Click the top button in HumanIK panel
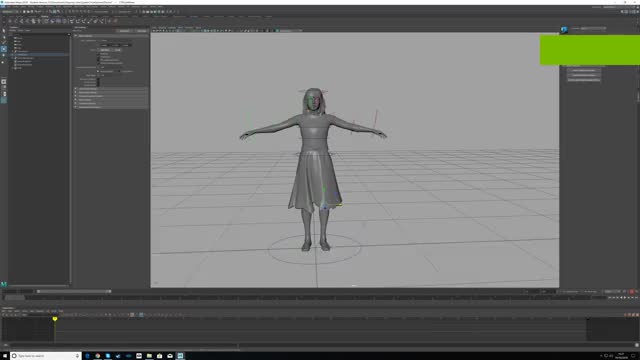 point(584,71)
